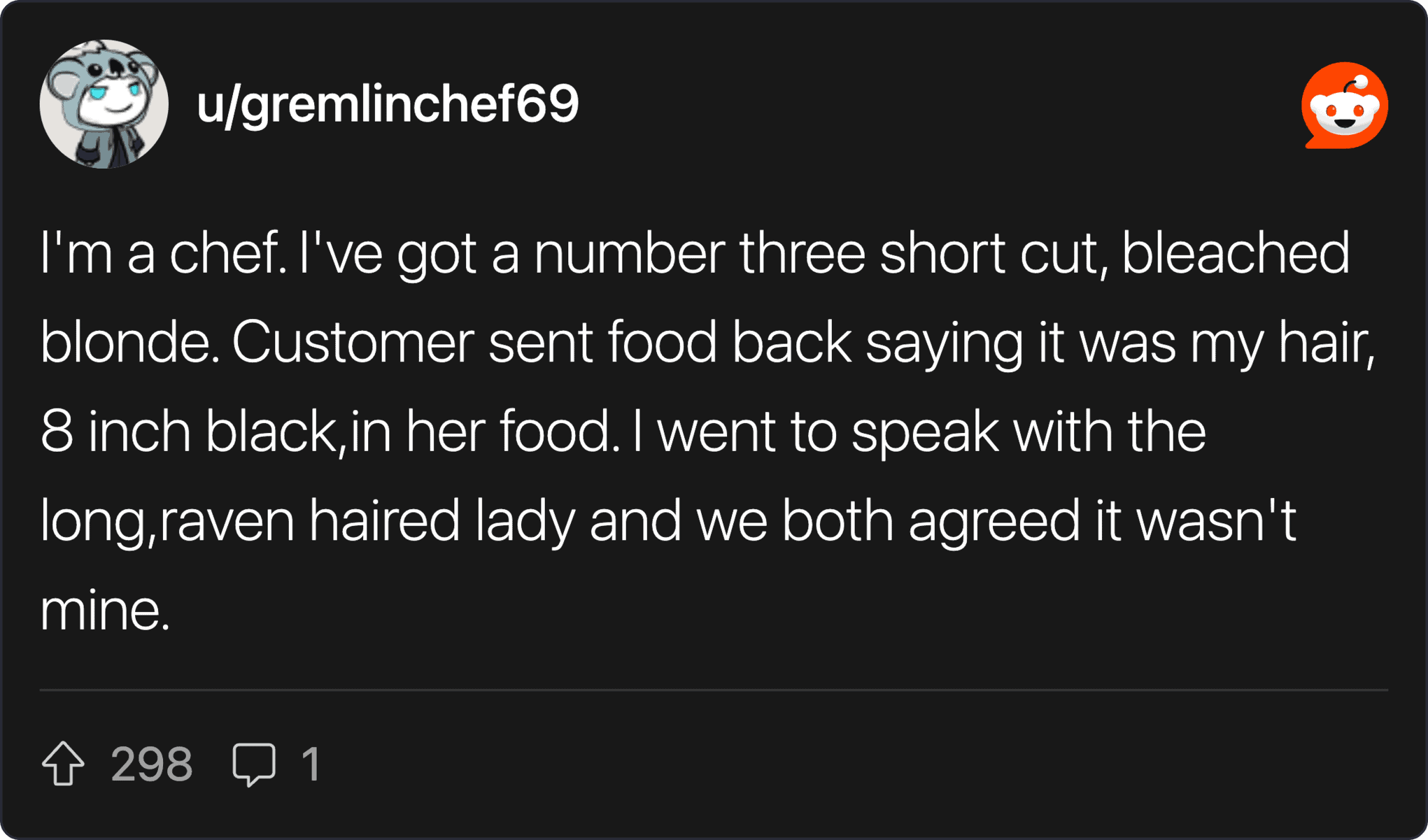Click the horizontal divider under the post

click(714, 690)
